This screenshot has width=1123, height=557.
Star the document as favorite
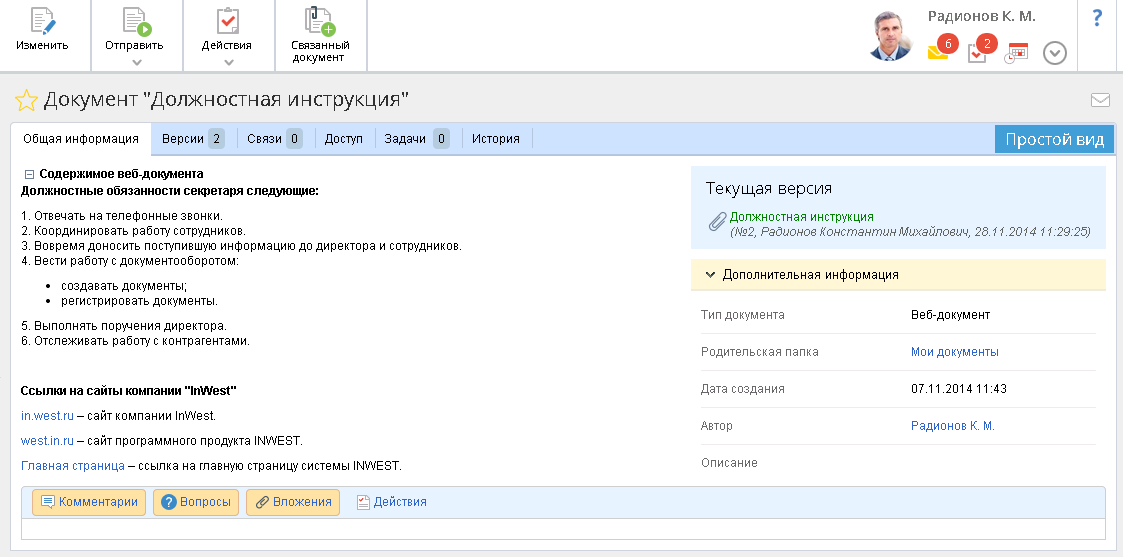26,100
